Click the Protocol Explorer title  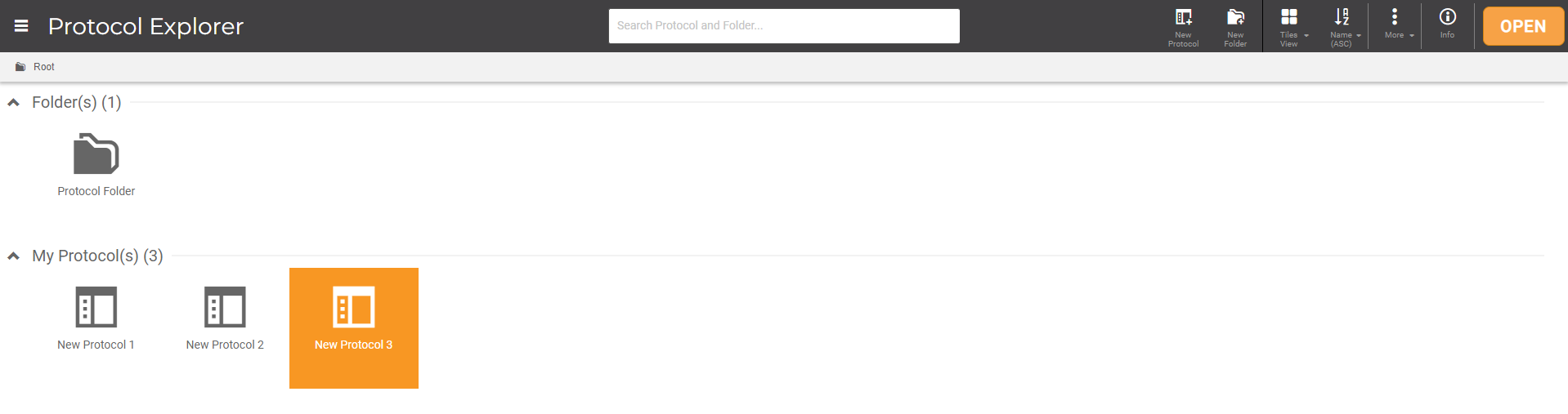146,26
